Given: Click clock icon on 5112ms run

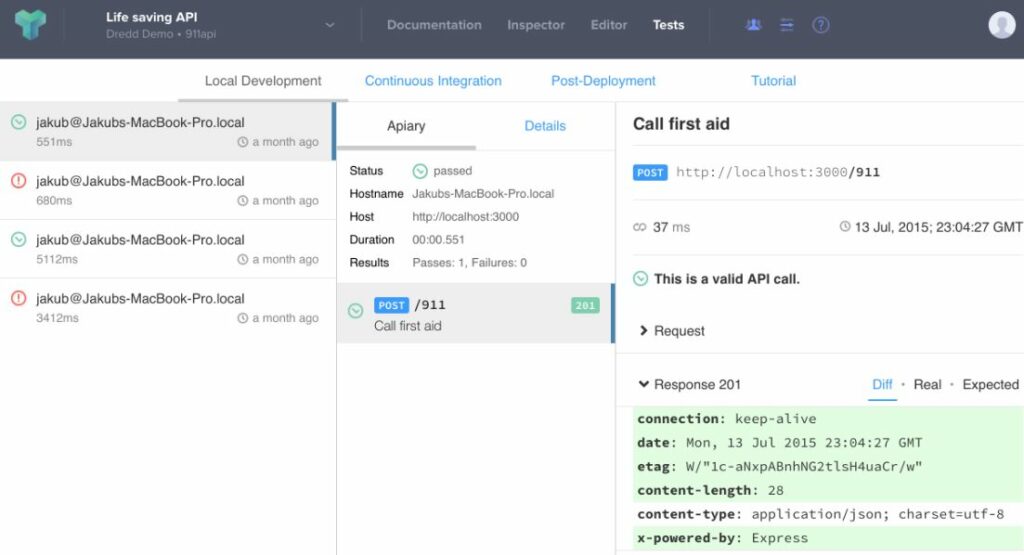Looking at the screenshot, I should tap(242, 259).
